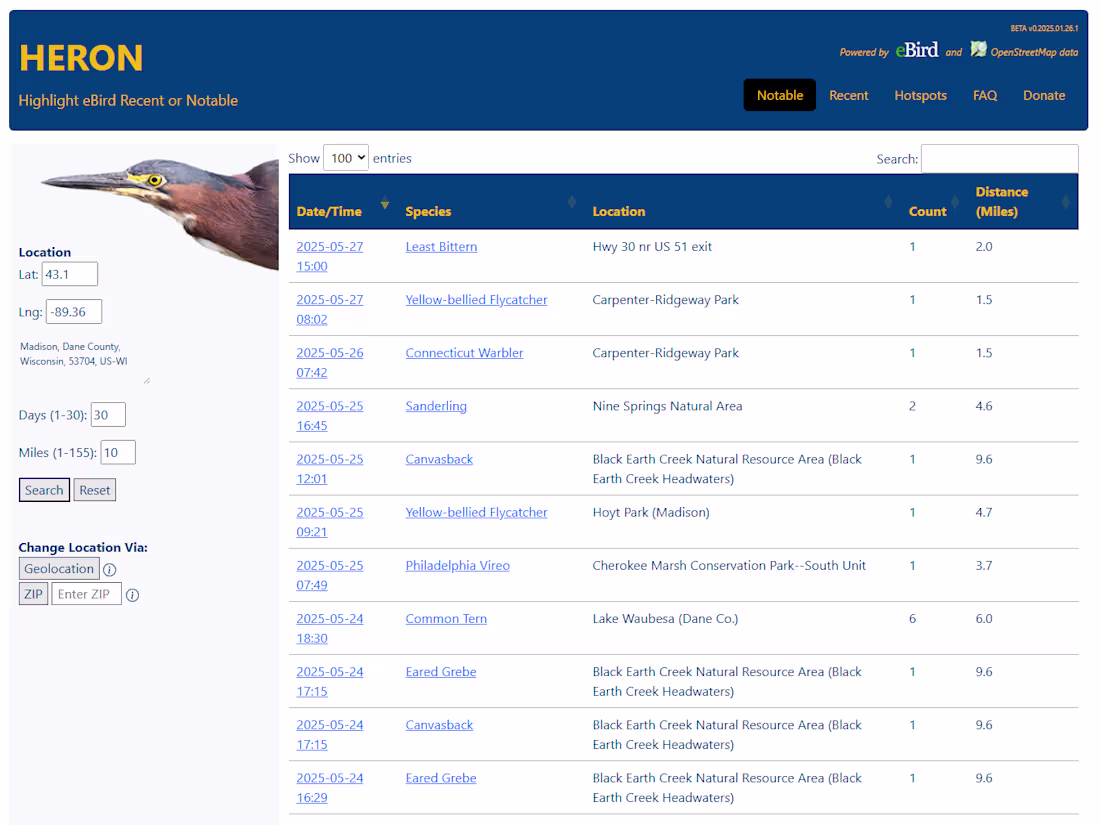Sort table by Distance (Miles) column
This screenshot has height=825, width=1100.
coord(1023,202)
